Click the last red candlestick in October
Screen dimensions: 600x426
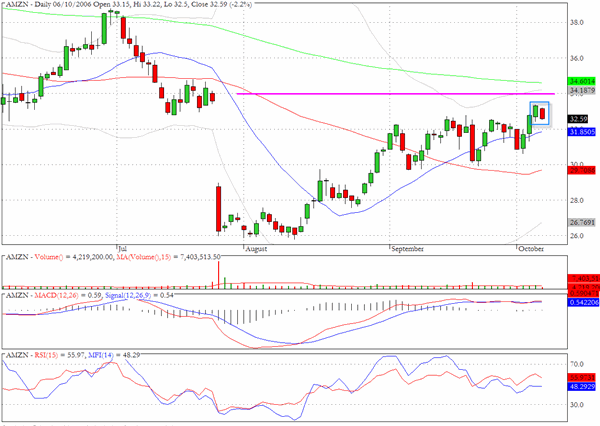click(x=543, y=114)
